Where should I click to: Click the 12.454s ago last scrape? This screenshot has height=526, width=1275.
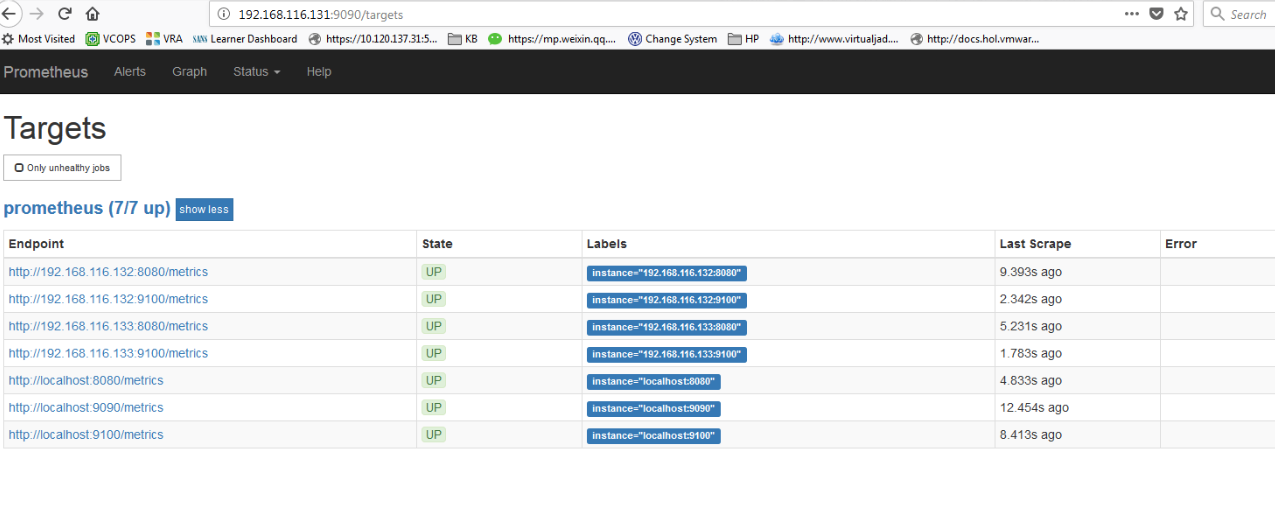point(1034,407)
